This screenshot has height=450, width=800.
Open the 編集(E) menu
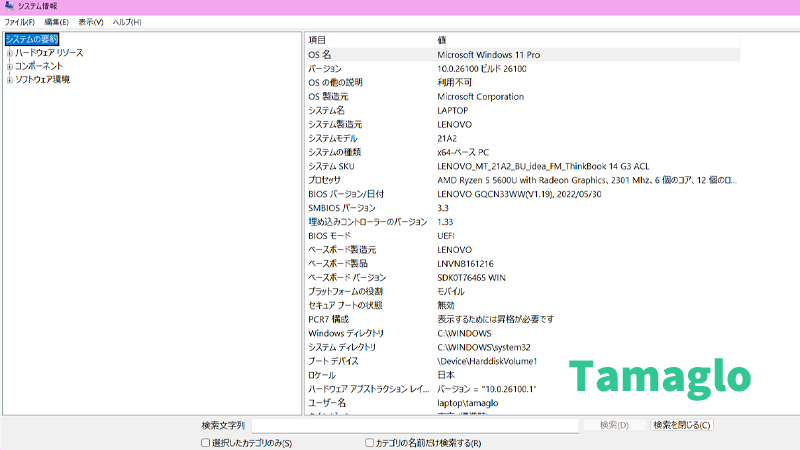tap(56, 22)
